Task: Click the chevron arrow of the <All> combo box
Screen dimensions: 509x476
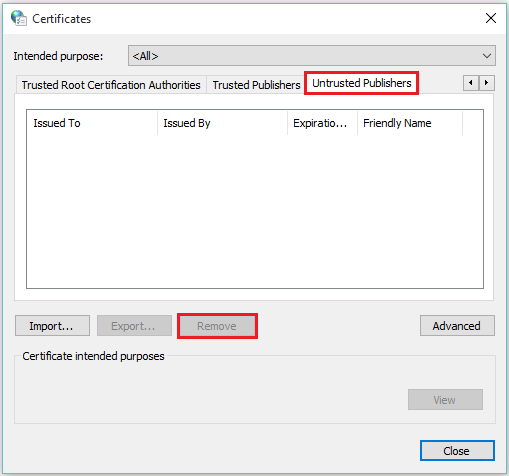Action: pos(487,56)
